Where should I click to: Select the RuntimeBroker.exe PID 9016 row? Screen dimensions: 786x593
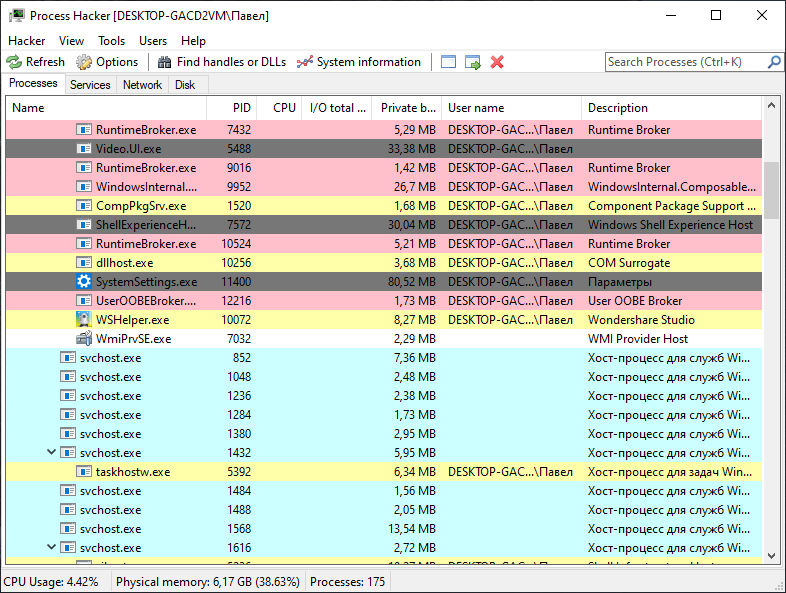pyautogui.click(x=384, y=168)
